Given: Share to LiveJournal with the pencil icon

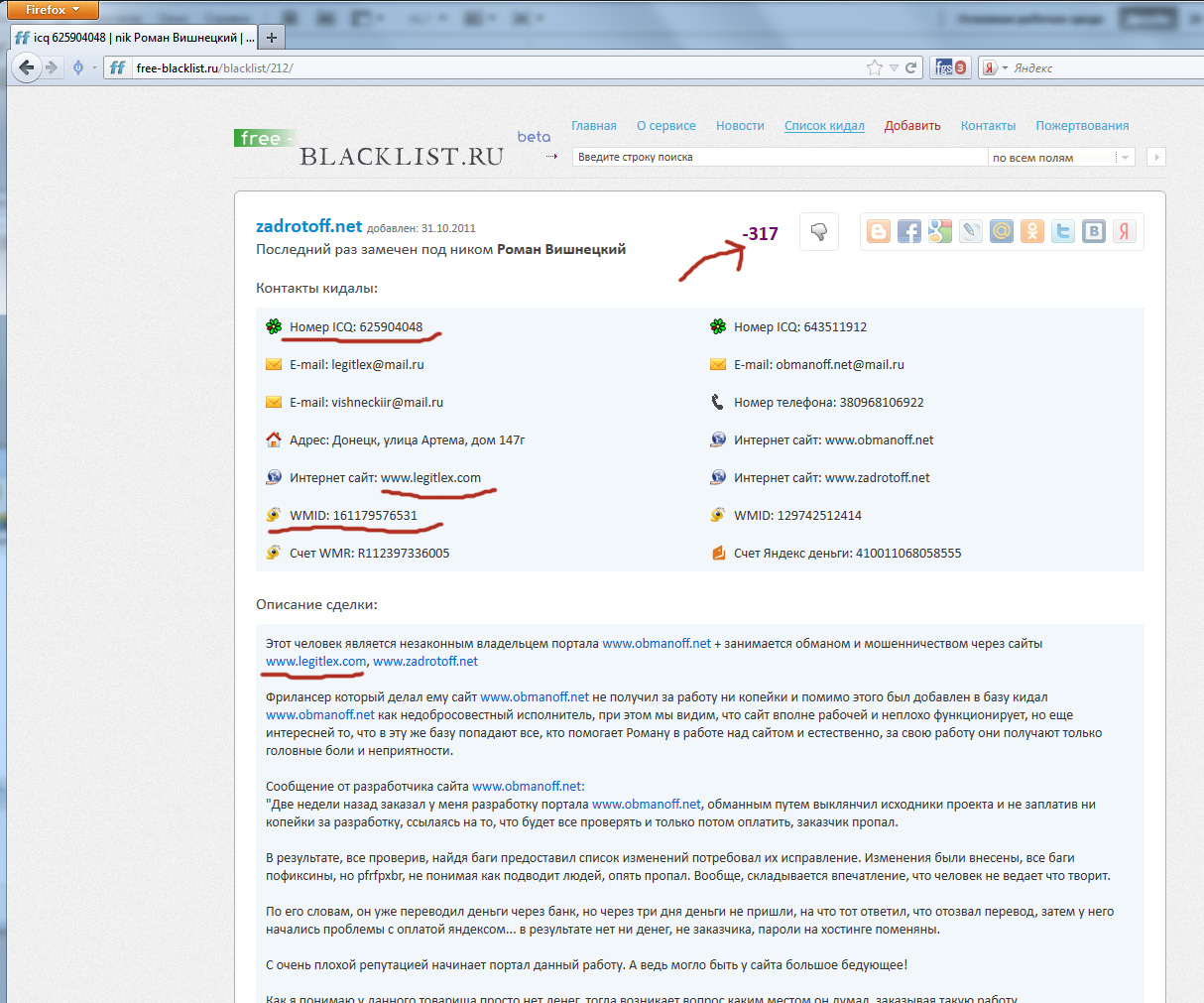Looking at the screenshot, I should (x=971, y=232).
